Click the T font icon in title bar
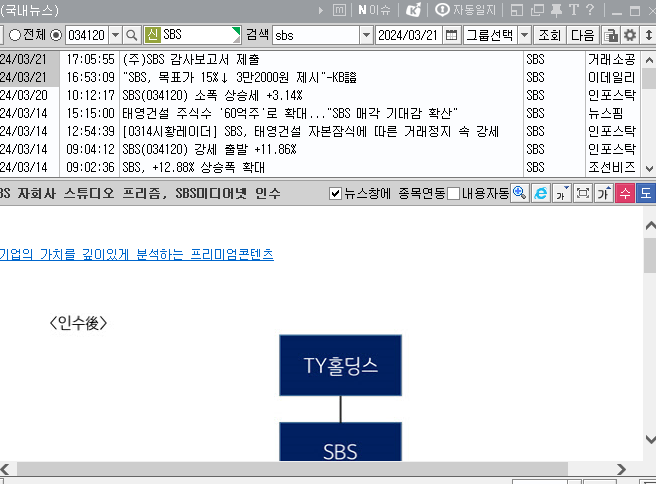 (x=574, y=10)
